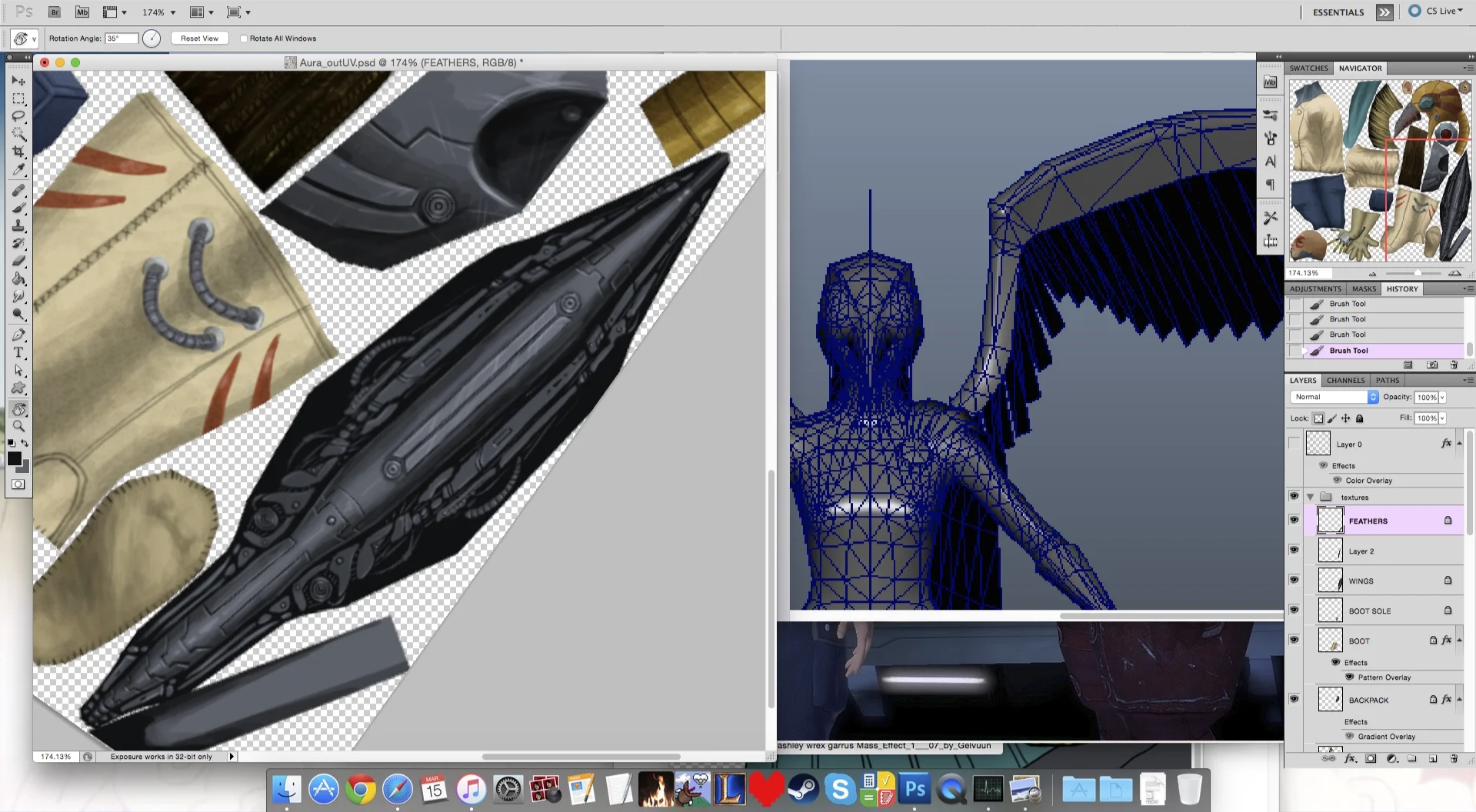Switch to the PATHS tab
The width and height of the screenshot is (1476, 812).
[x=1388, y=381]
